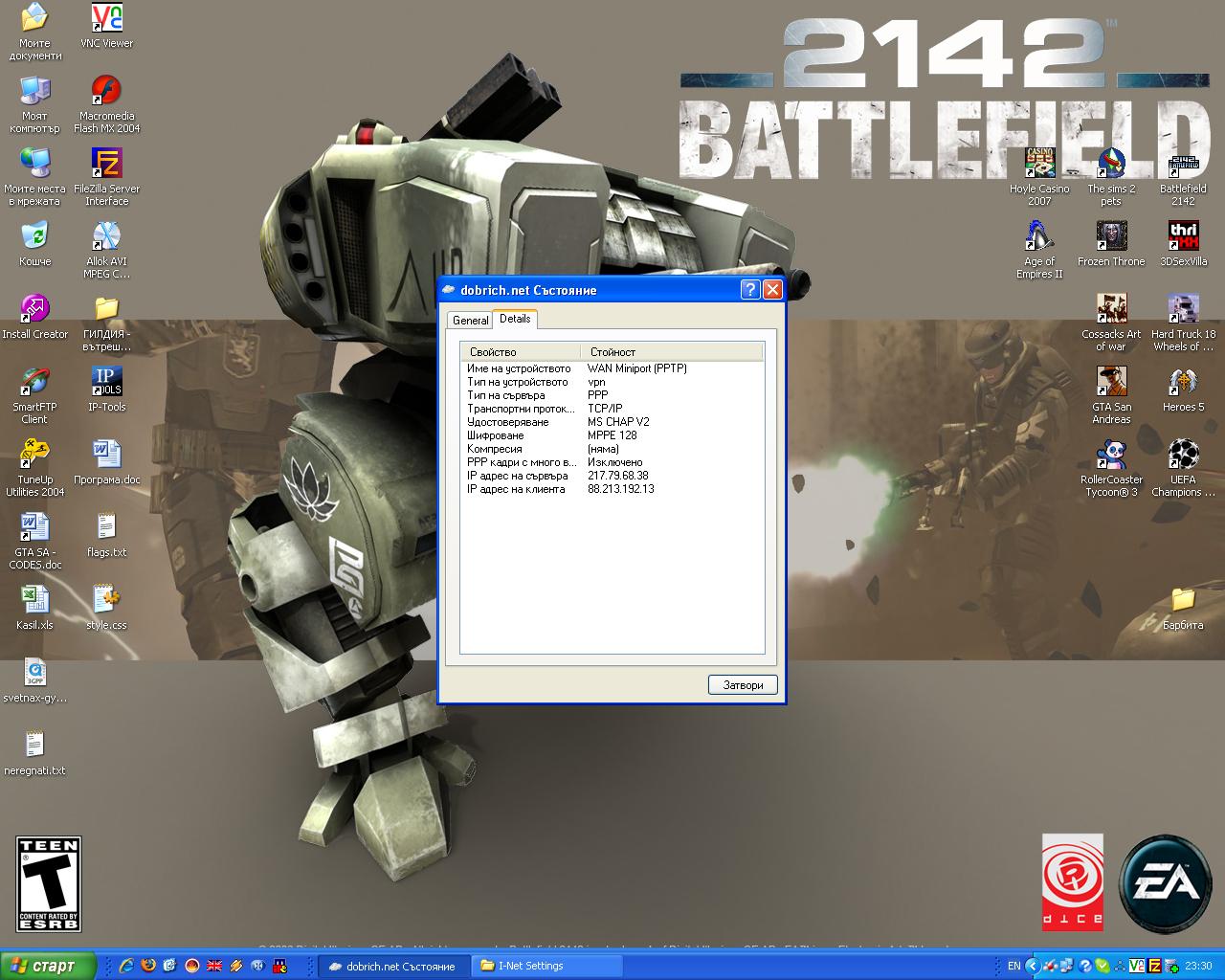Open Macromedia Flash MX 2004 shortcut
Image resolution: width=1225 pixels, height=980 pixels.
(x=106, y=105)
